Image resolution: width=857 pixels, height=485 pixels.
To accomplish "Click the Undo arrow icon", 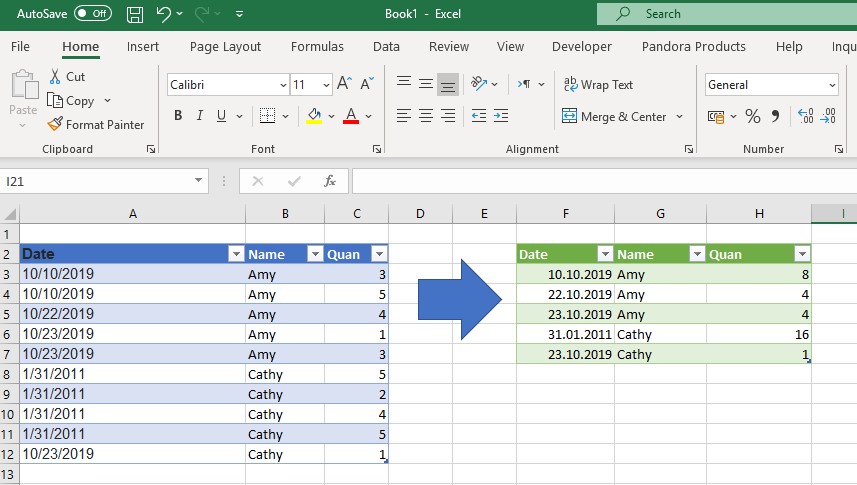I will [x=163, y=14].
